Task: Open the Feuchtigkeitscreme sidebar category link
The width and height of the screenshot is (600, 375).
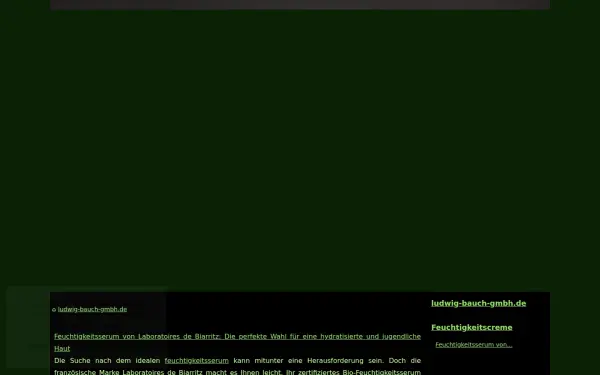Action: click(x=471, y=328)
